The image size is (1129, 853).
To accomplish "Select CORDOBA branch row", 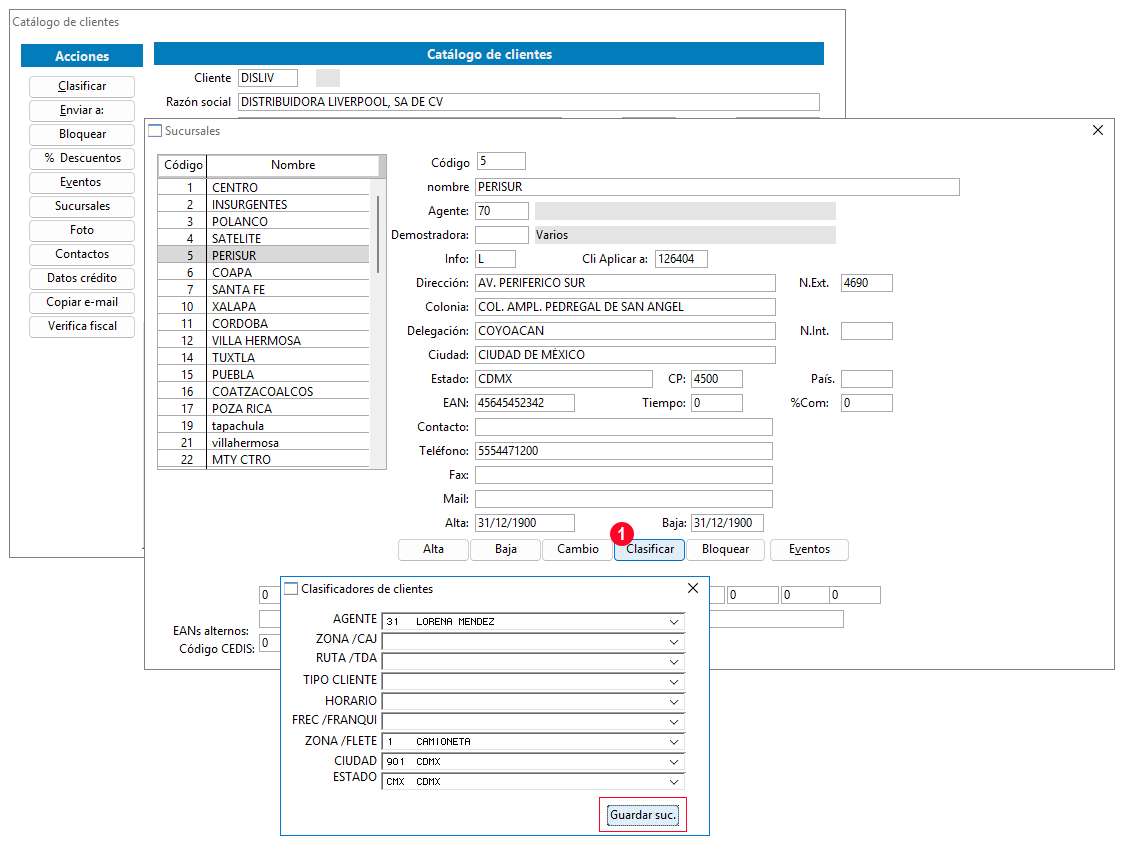I will [264, 324].
